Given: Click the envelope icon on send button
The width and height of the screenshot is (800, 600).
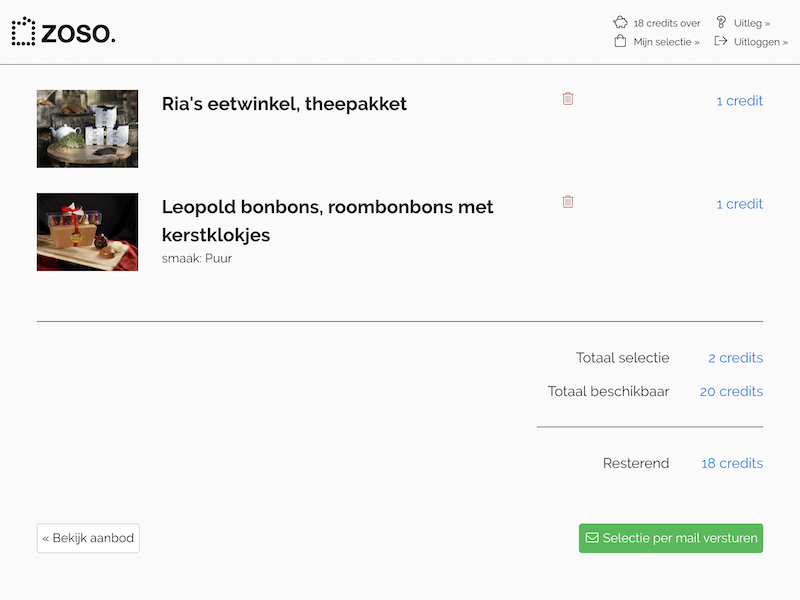Looking at the screenshot, I should 592,538.
